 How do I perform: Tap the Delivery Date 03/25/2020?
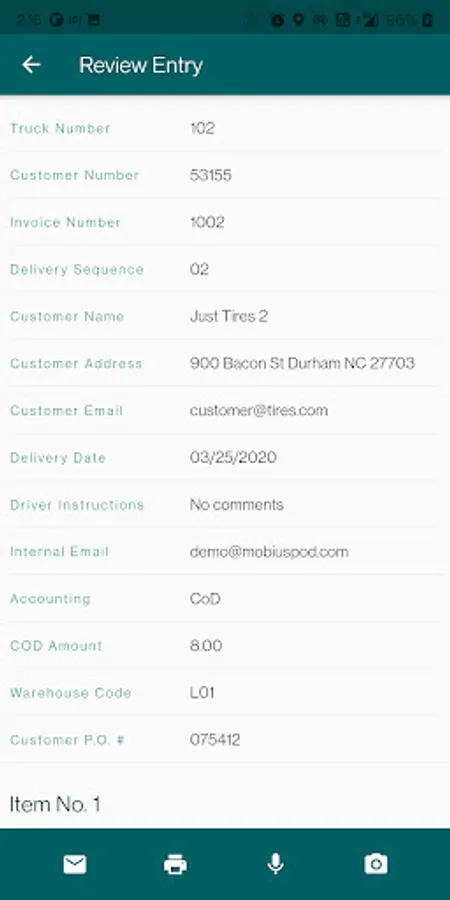233,457
